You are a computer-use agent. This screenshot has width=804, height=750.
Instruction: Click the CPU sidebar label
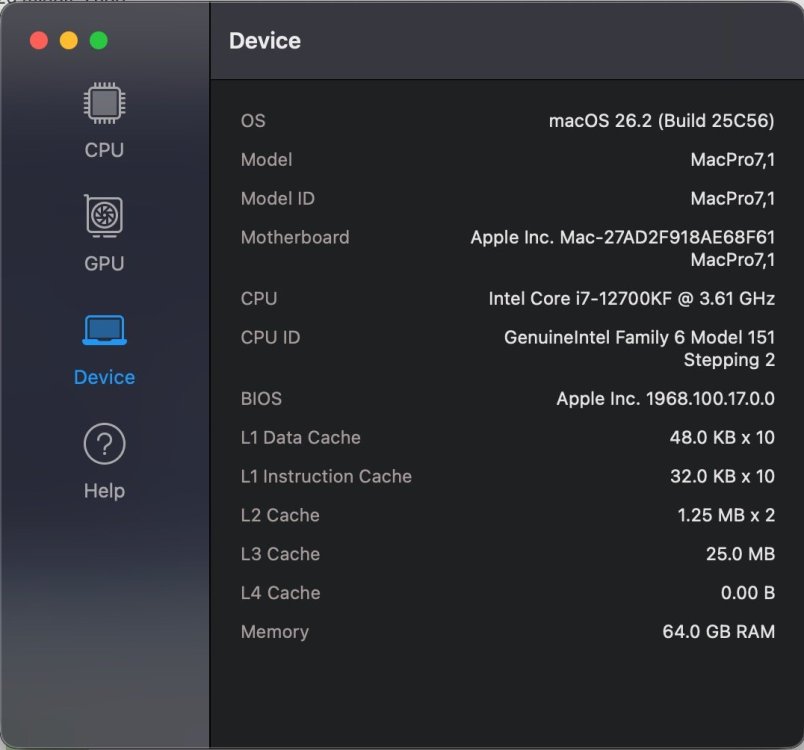pos(104,150)
